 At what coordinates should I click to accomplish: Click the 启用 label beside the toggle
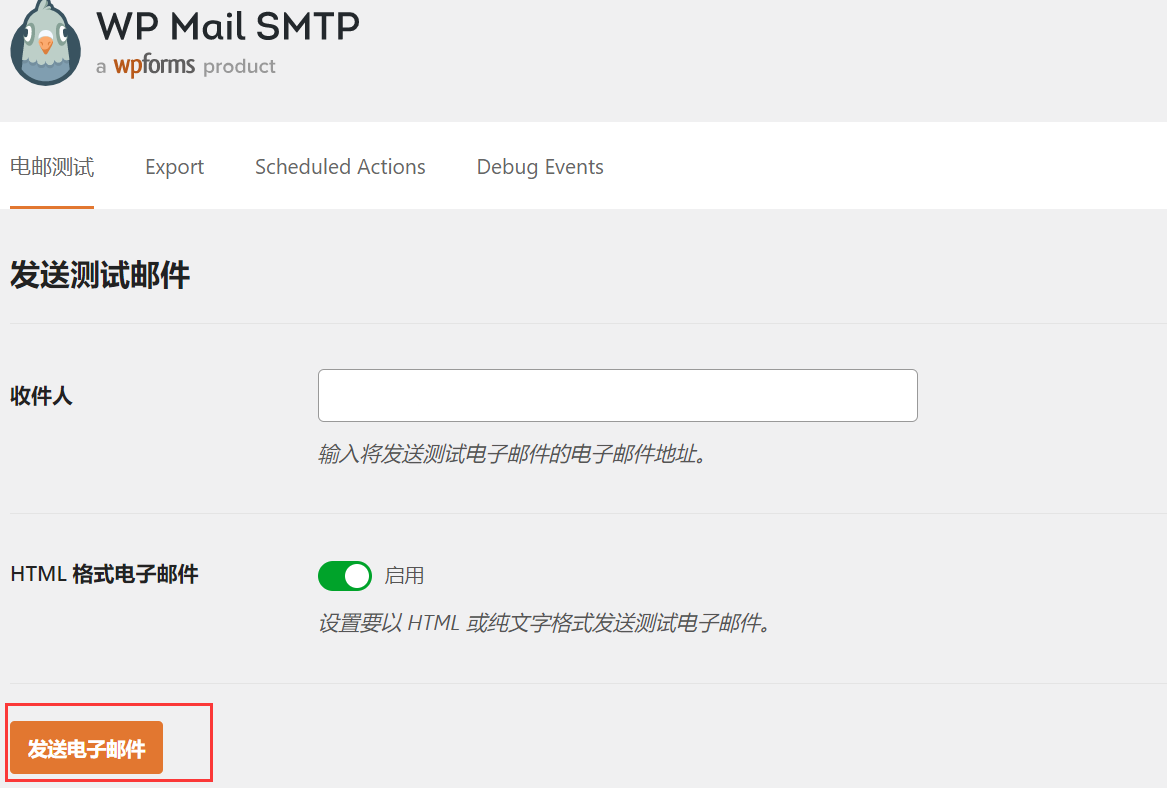[404, 576]
